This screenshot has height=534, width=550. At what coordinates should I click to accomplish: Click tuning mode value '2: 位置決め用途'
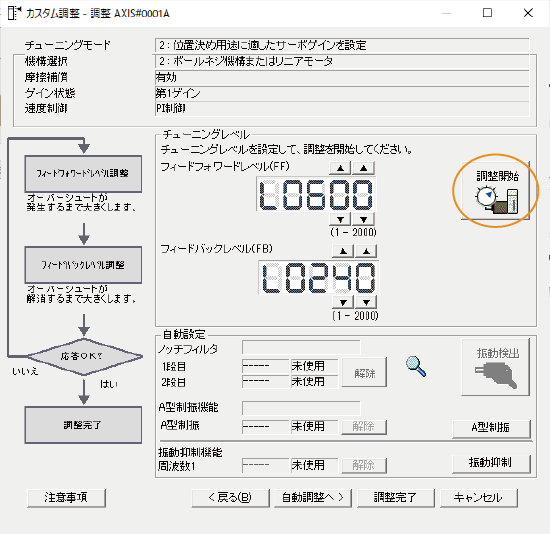click(x=342, y=45)
